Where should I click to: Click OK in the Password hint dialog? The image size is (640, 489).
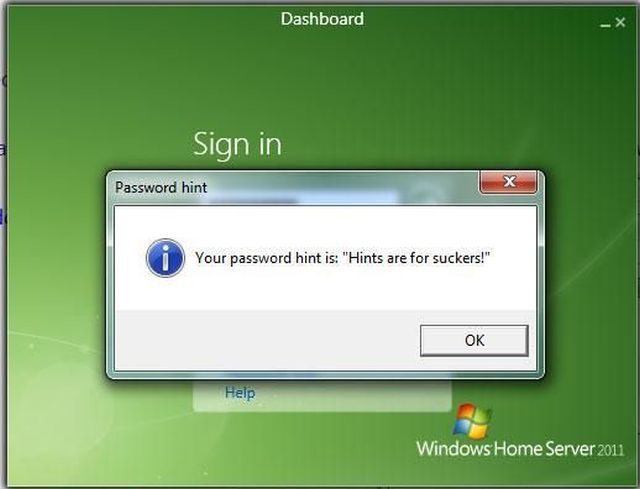(474, 340)
